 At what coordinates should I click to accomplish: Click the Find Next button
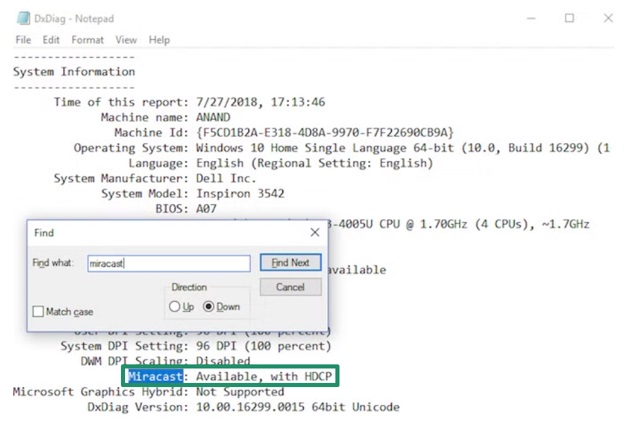tap(291, 263)
